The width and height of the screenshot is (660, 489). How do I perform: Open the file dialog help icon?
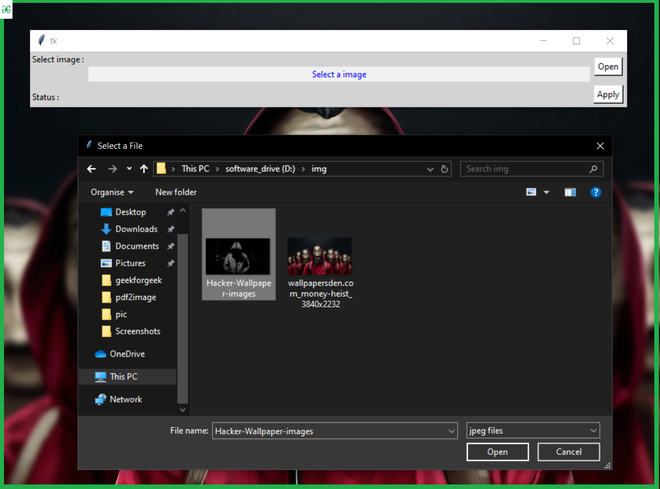tap(596, 192)
